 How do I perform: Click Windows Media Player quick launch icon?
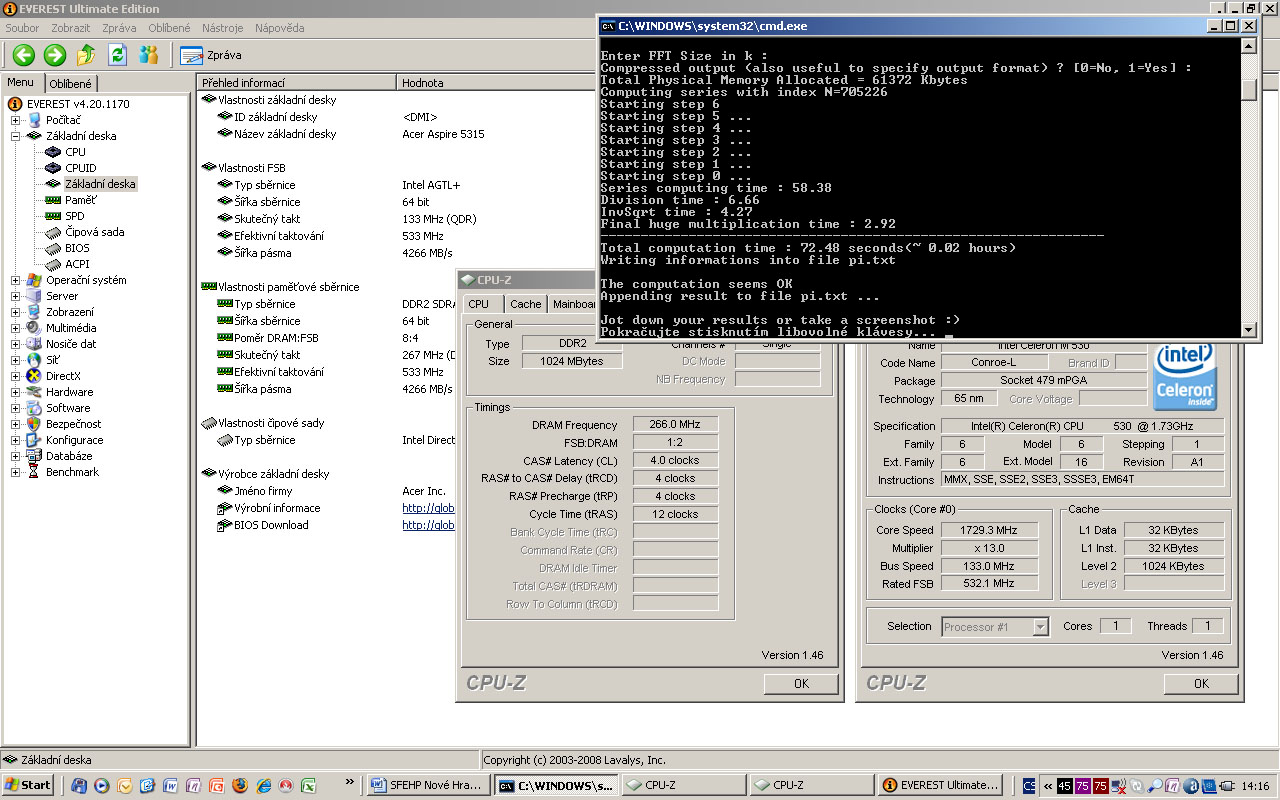click(x=101, y=785)
